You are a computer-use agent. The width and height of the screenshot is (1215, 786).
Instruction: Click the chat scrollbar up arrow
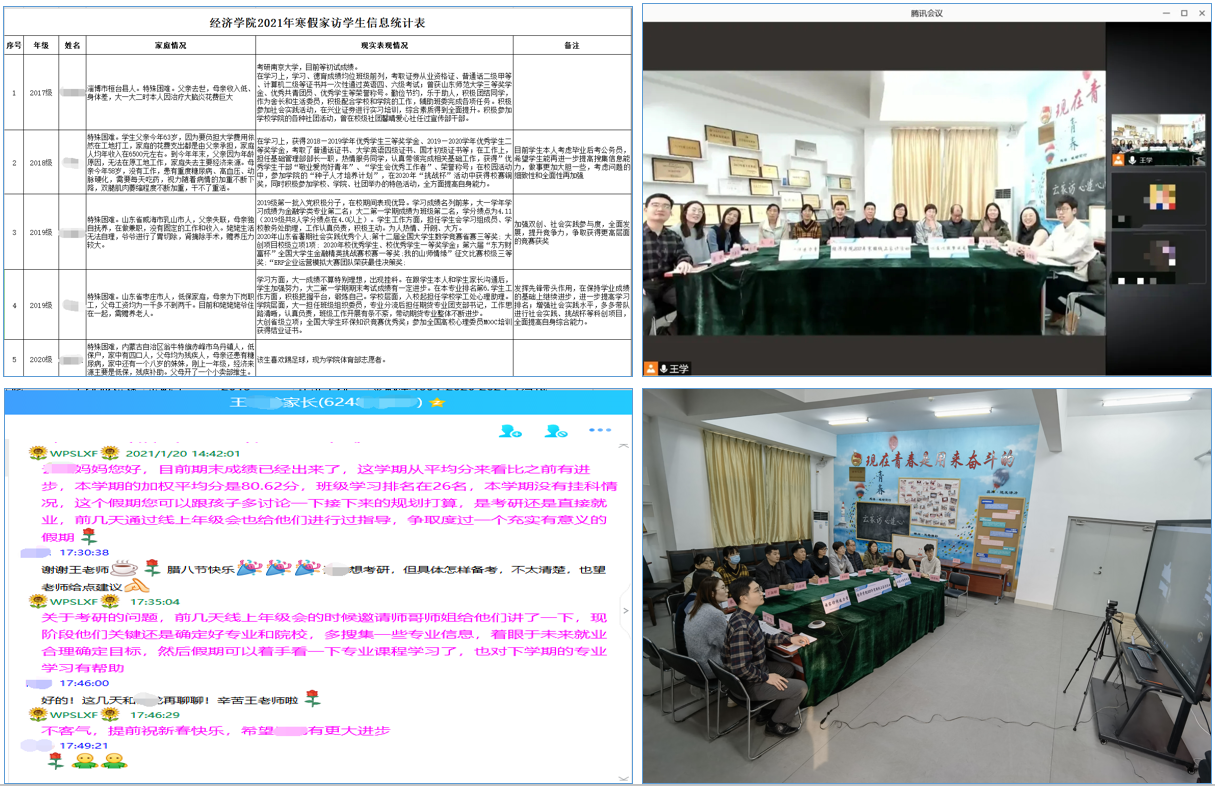click(626, 446)
